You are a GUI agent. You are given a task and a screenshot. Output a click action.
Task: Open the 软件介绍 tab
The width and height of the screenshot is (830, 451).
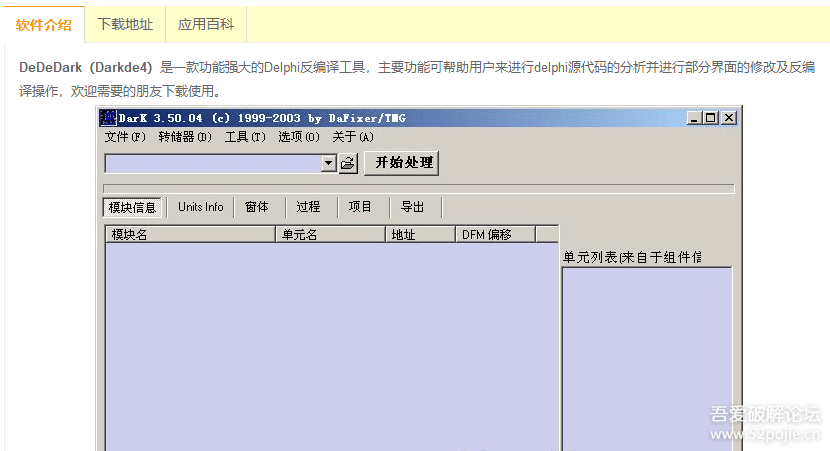[x=43, y=24]
